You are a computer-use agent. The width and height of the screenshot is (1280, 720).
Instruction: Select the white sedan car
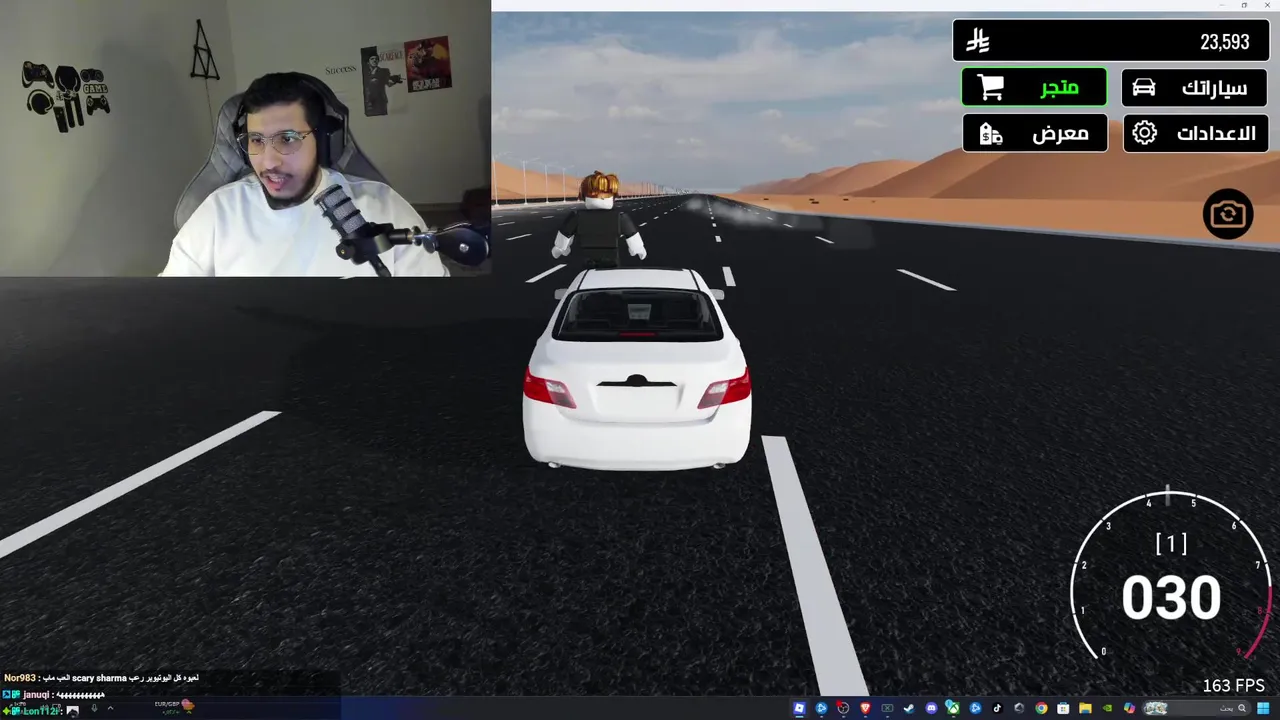click(x=637, y=367)
